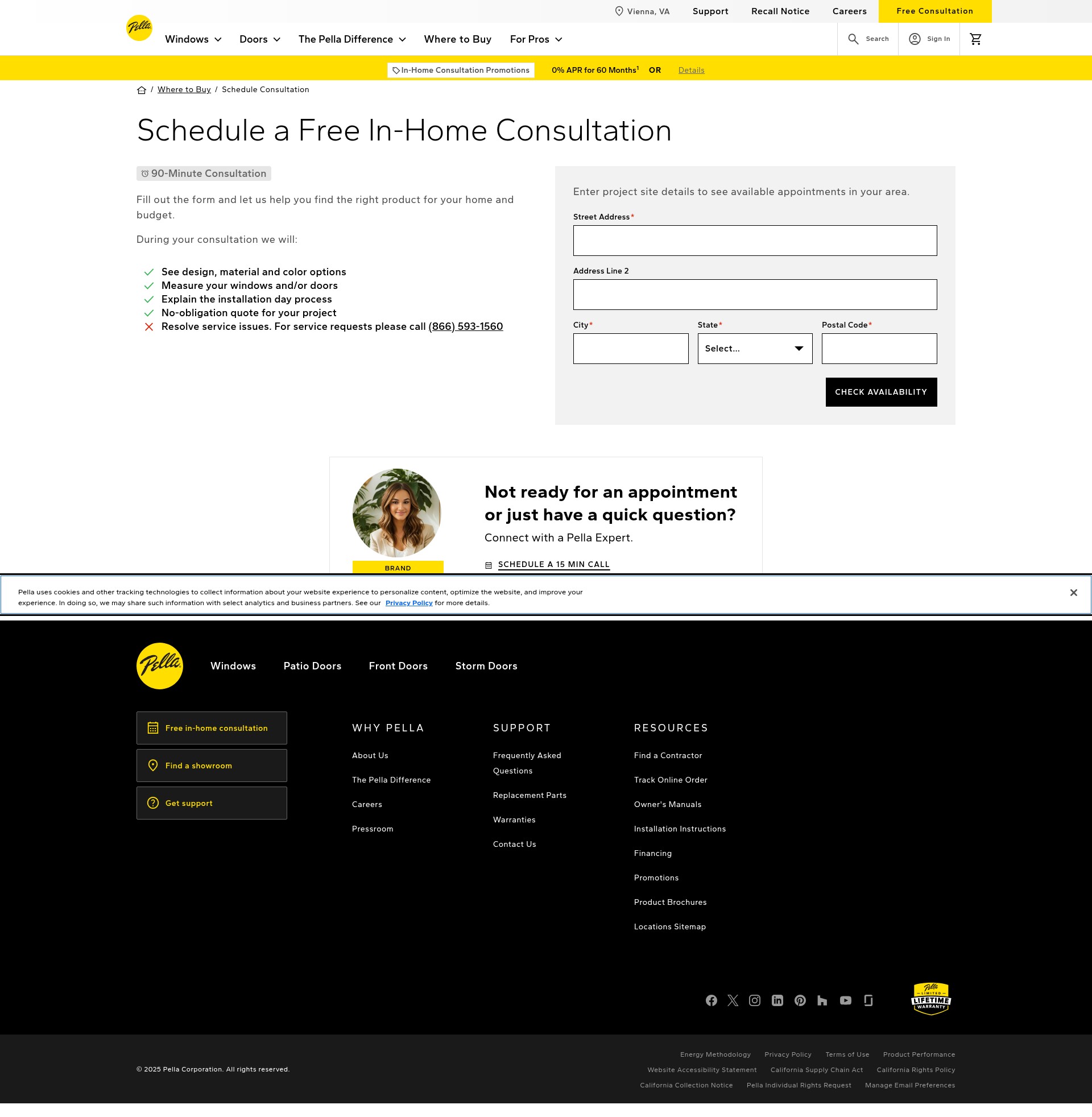Click the Pella logo in the footer
This screenshot has width=1092, height=1117.
point(160,666)
